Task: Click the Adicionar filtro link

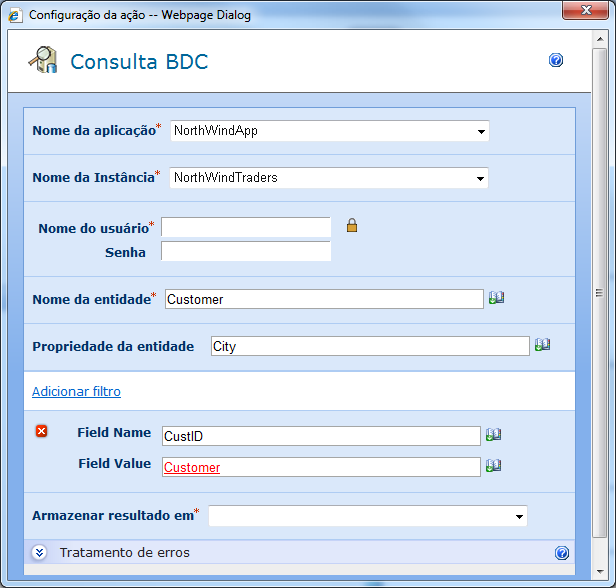Action: tap(76, 391)
